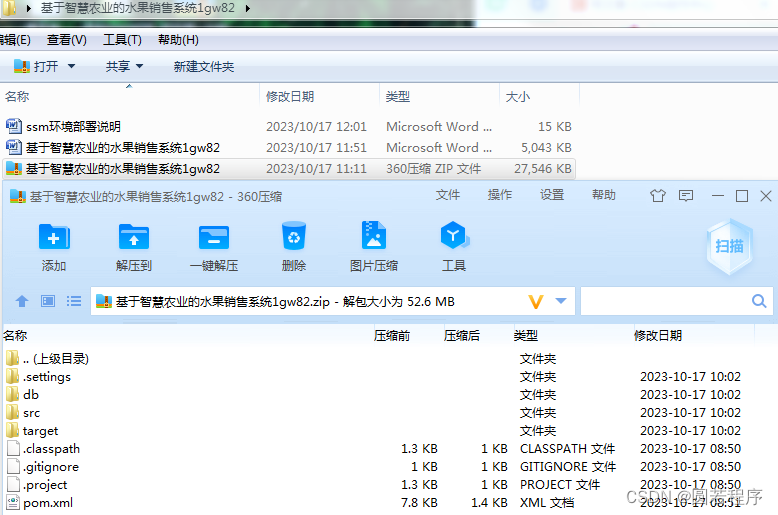Image resolution: width=778 pixels, height=515 pixels.
Task: Click the search magnifier icon
Action: pyautogui.click(x=759, y=301)
